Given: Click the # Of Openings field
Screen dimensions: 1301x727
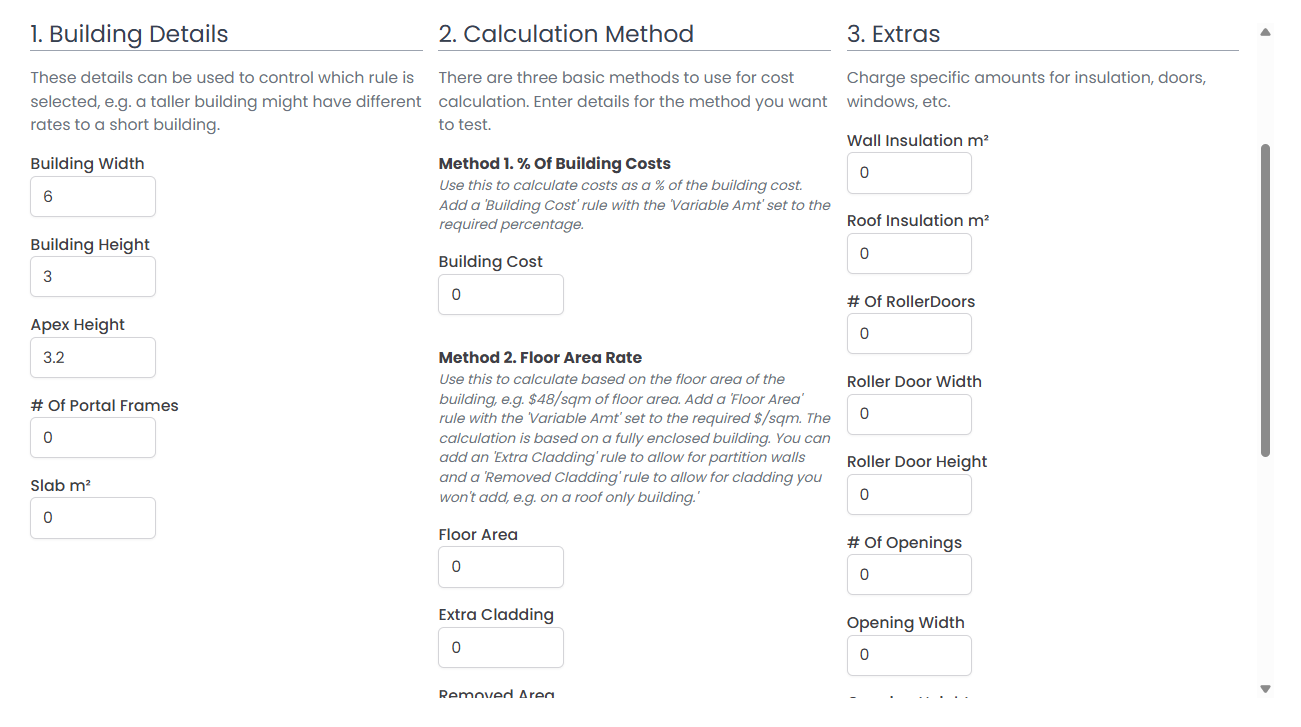Looking at the screenshot, I should [x=909, y=575].
